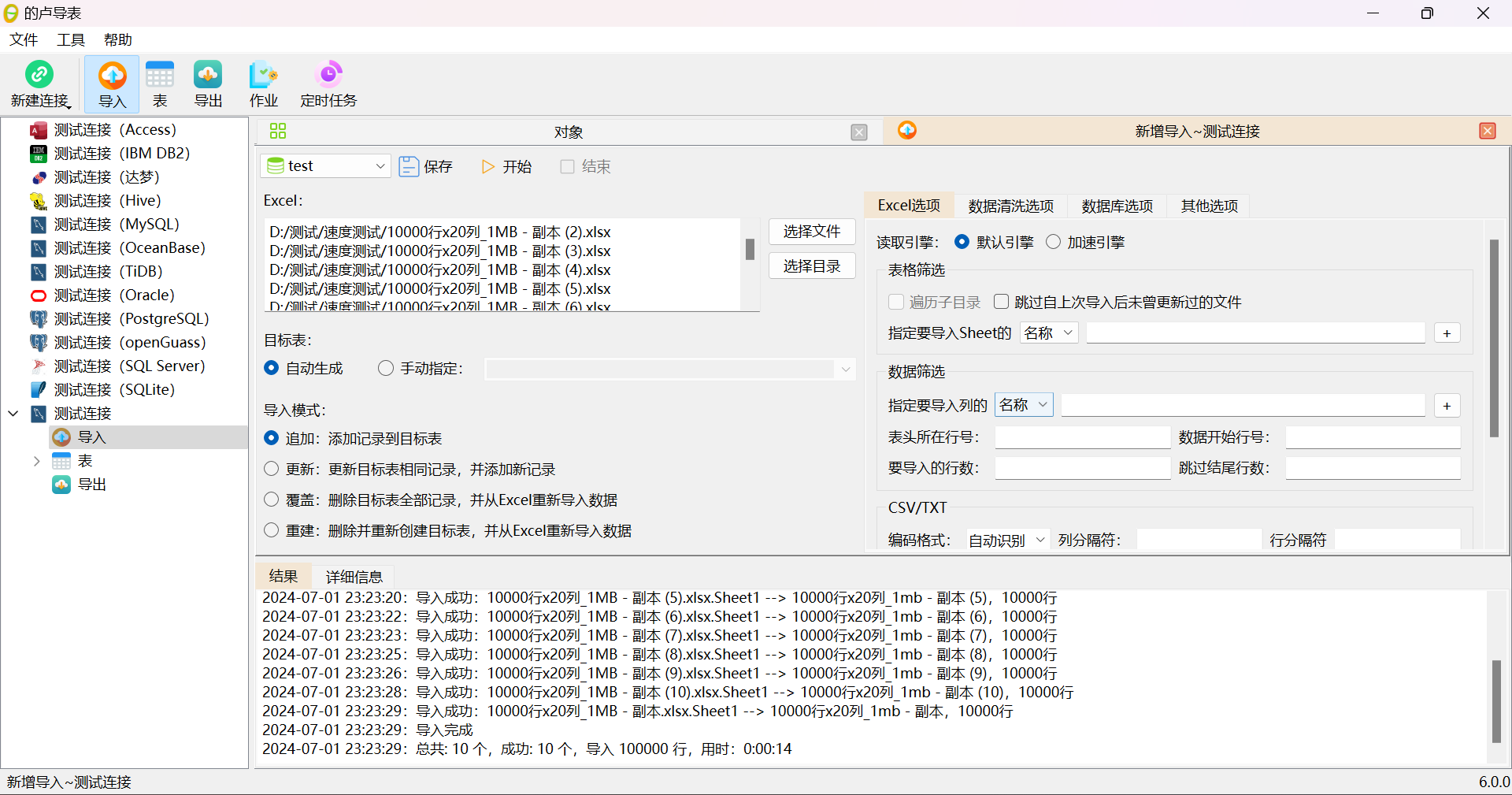Select the 导入 toolbar icon
Image resolution: width=1512 pixels, height=795 pixels.
click(112, 76)
